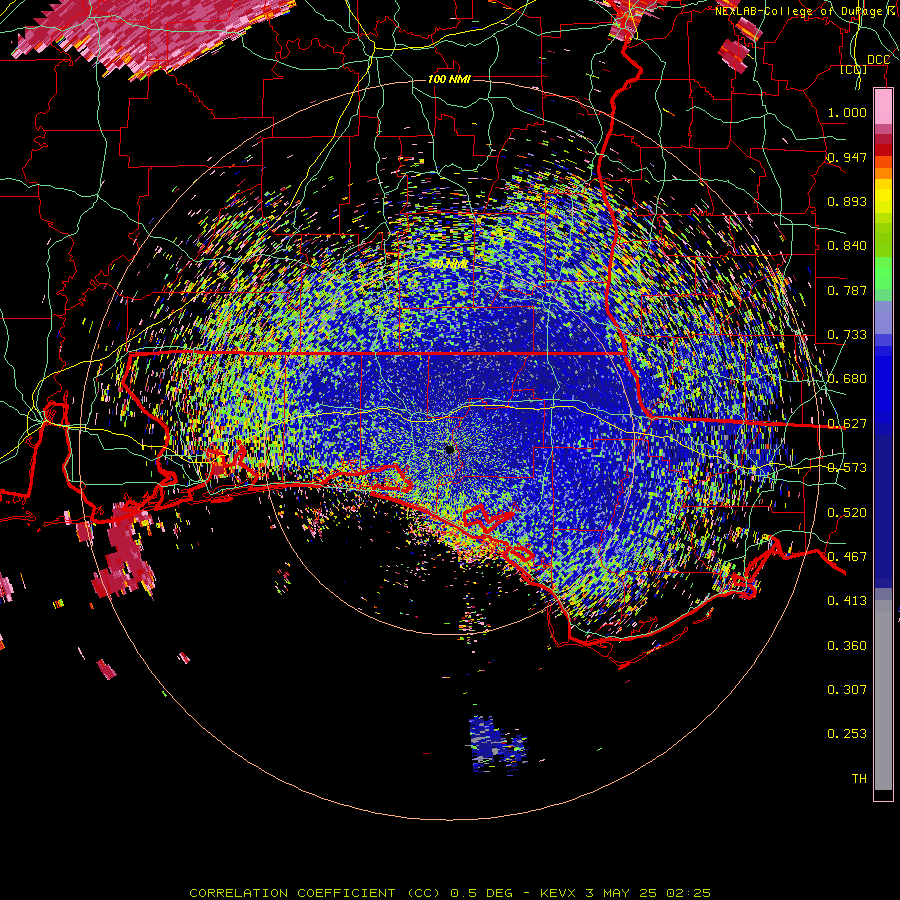Image resolution: width=900 pixels, height=900 pixels.
Task: Select the DCC label above the color scale
Action: pyautogui.click(x=878, y=60)
